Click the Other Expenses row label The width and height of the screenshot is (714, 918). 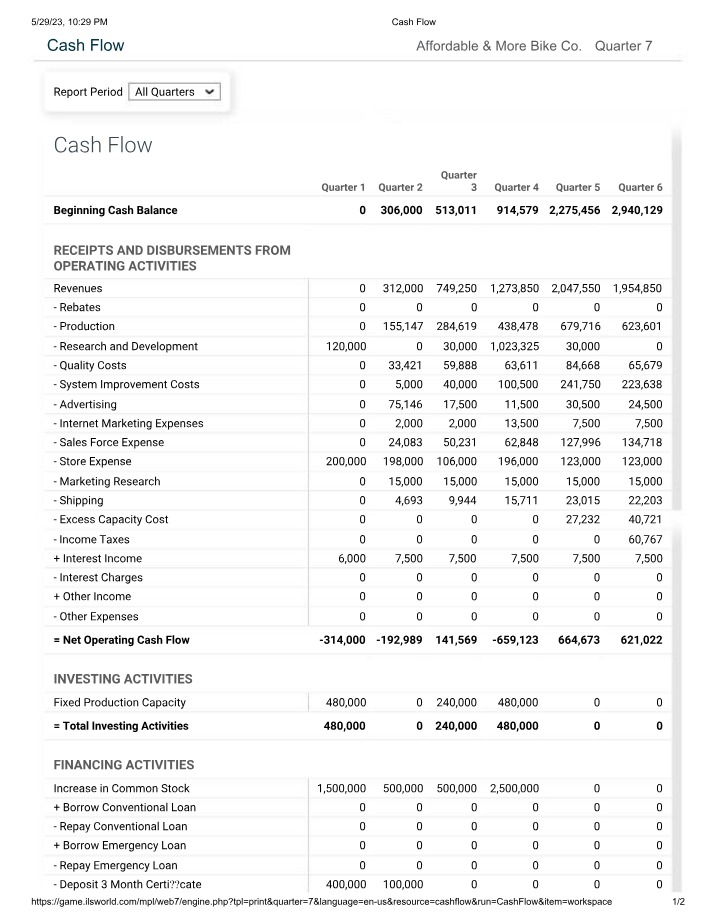[x=95, y=616]
